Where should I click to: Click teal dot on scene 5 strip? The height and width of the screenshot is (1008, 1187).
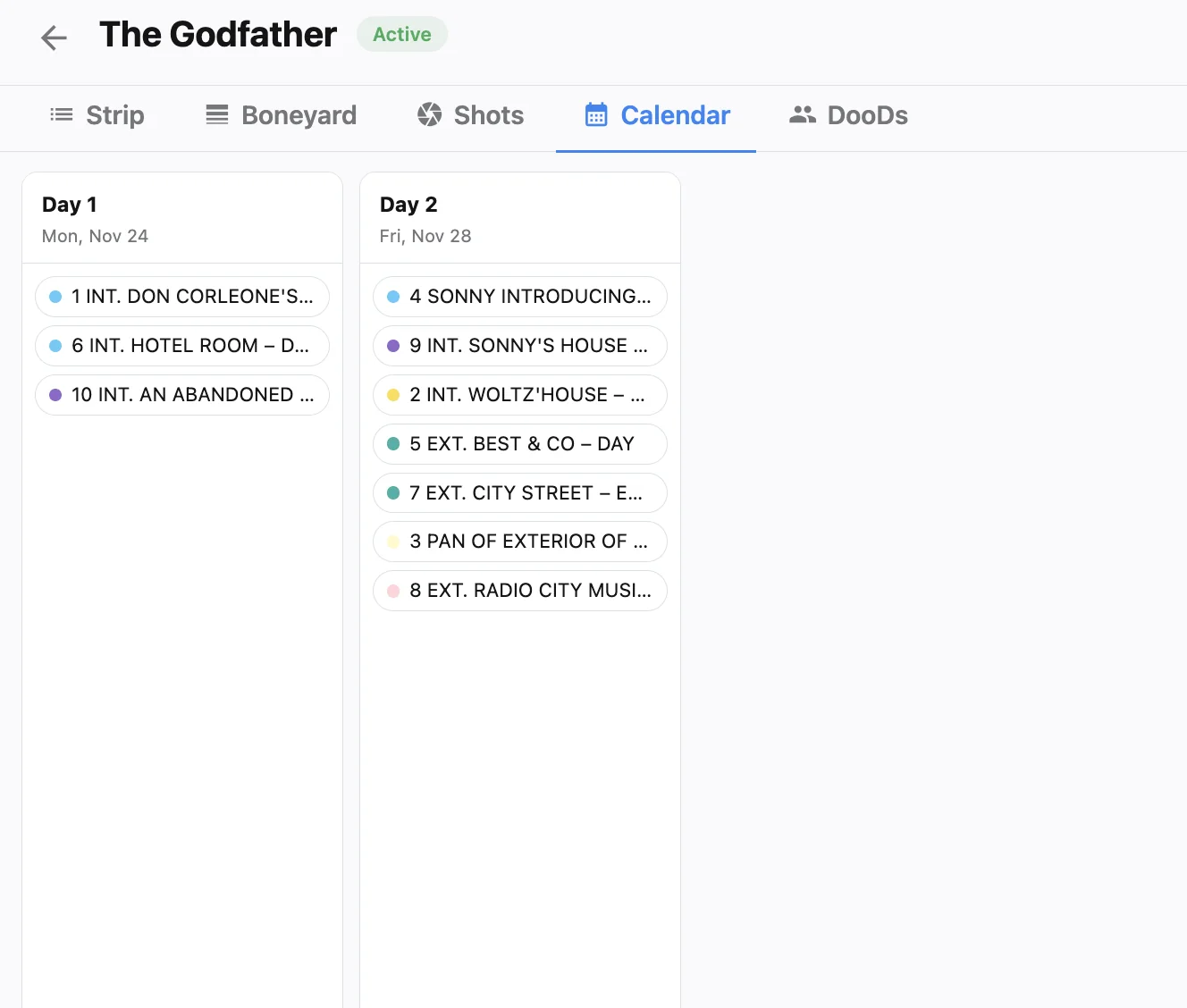click(x=393, y=444)
